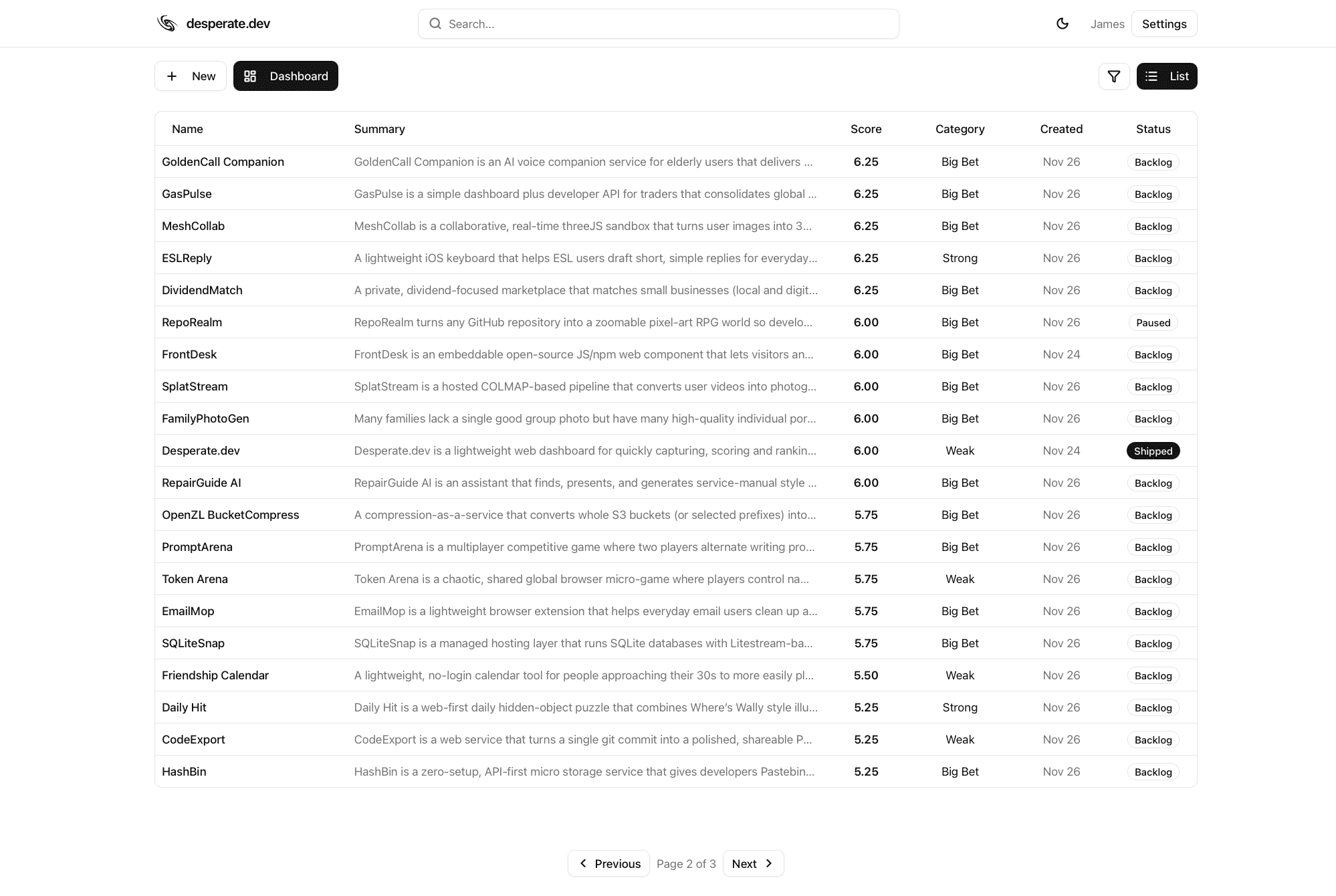Viewport: 1336px width, 896px height.
Task: Switch view using the List toggle
Action: [1166, 76]
